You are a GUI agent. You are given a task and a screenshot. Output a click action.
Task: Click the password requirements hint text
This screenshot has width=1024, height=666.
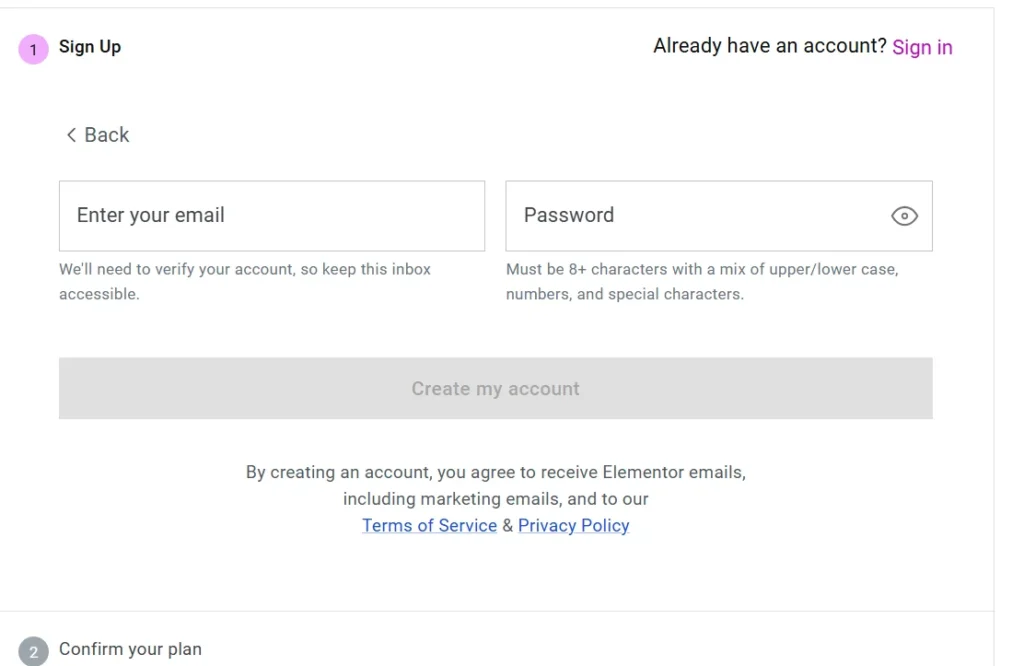tap(702, 281)
